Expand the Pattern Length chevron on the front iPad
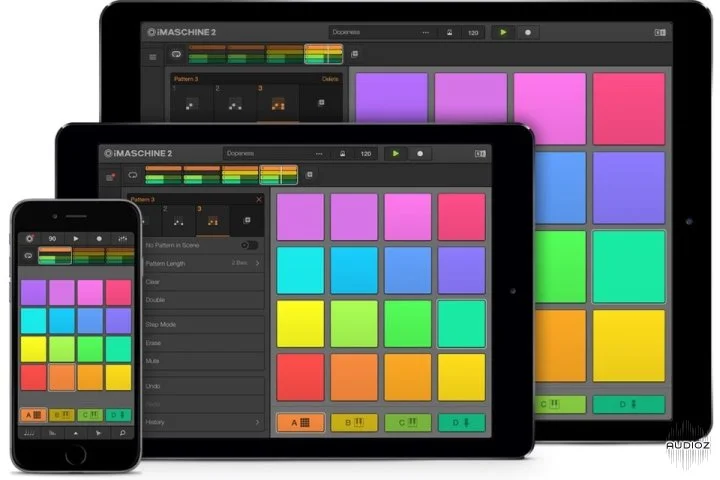 pyautogui.click(x=257, y=263)
